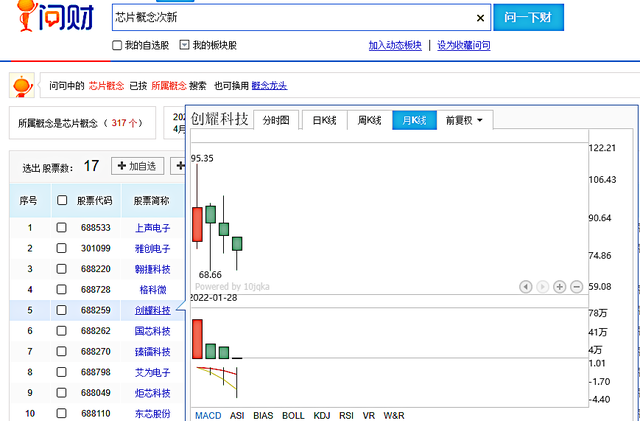Check the box for 688798
Screen dimensions: 640x421
61,372
